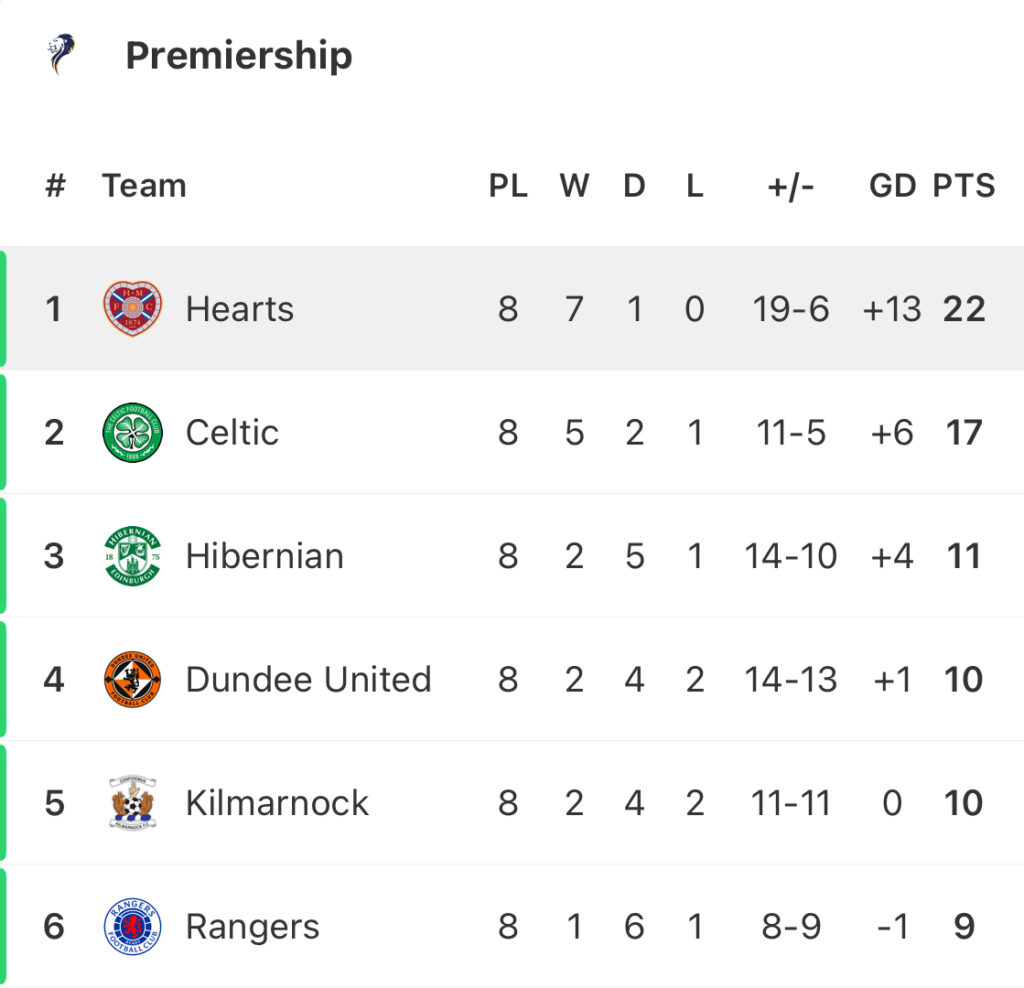Image resolution: width=1024 pixels, height=988 pixels.
Task: Click the Kilmarnock club crest
Action: [133, 803]
